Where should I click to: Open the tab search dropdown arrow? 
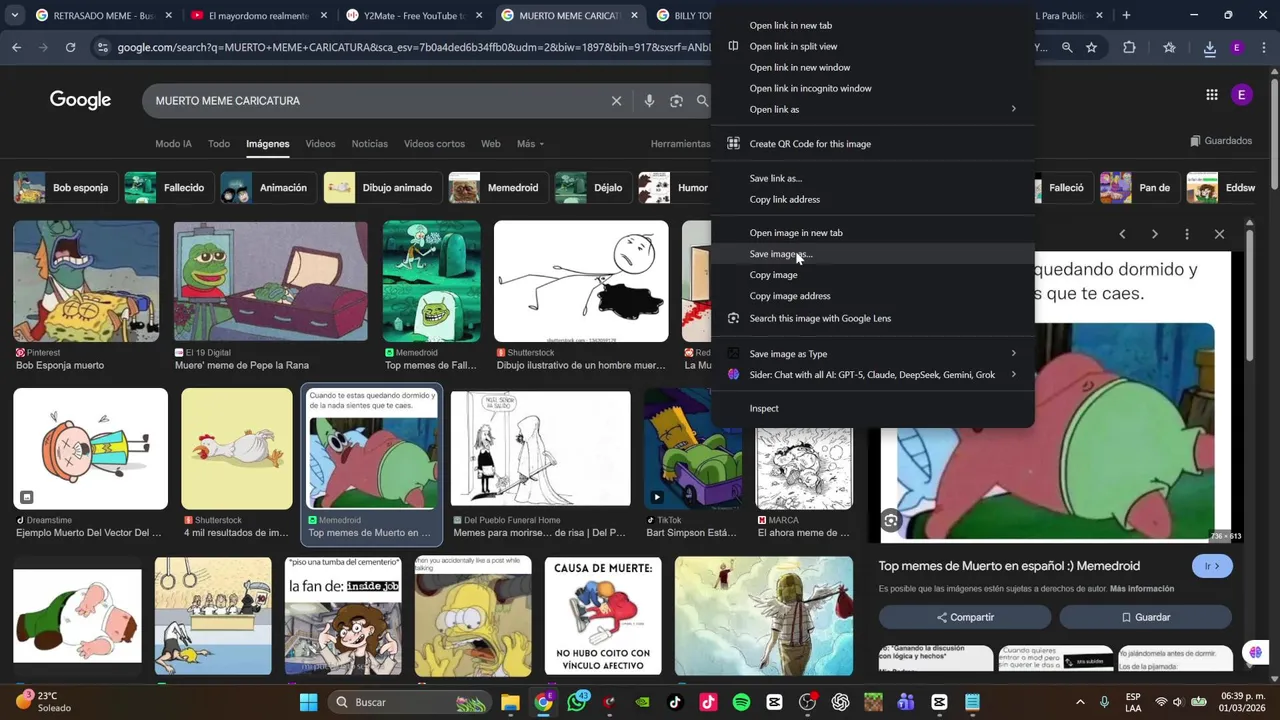coord(14,15)
